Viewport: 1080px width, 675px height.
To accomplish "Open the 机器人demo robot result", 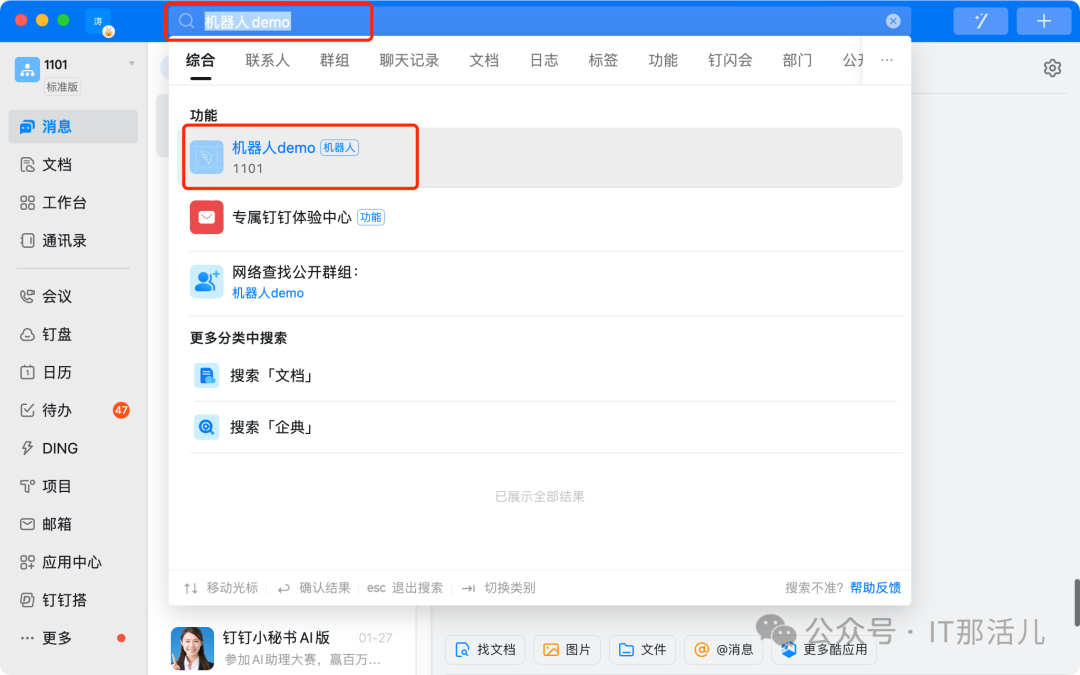I will [x=542, y=158].
